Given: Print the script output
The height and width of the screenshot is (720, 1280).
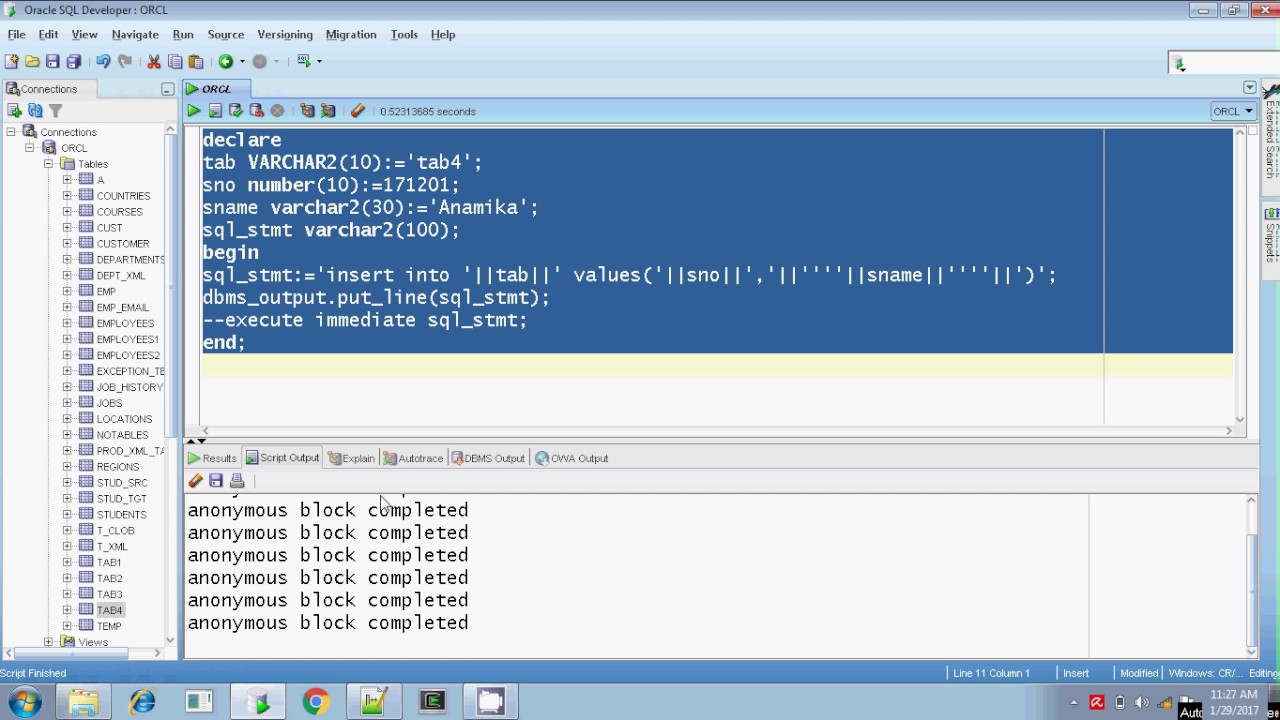Looking at the screenshot, I should [x=237, y=481].
